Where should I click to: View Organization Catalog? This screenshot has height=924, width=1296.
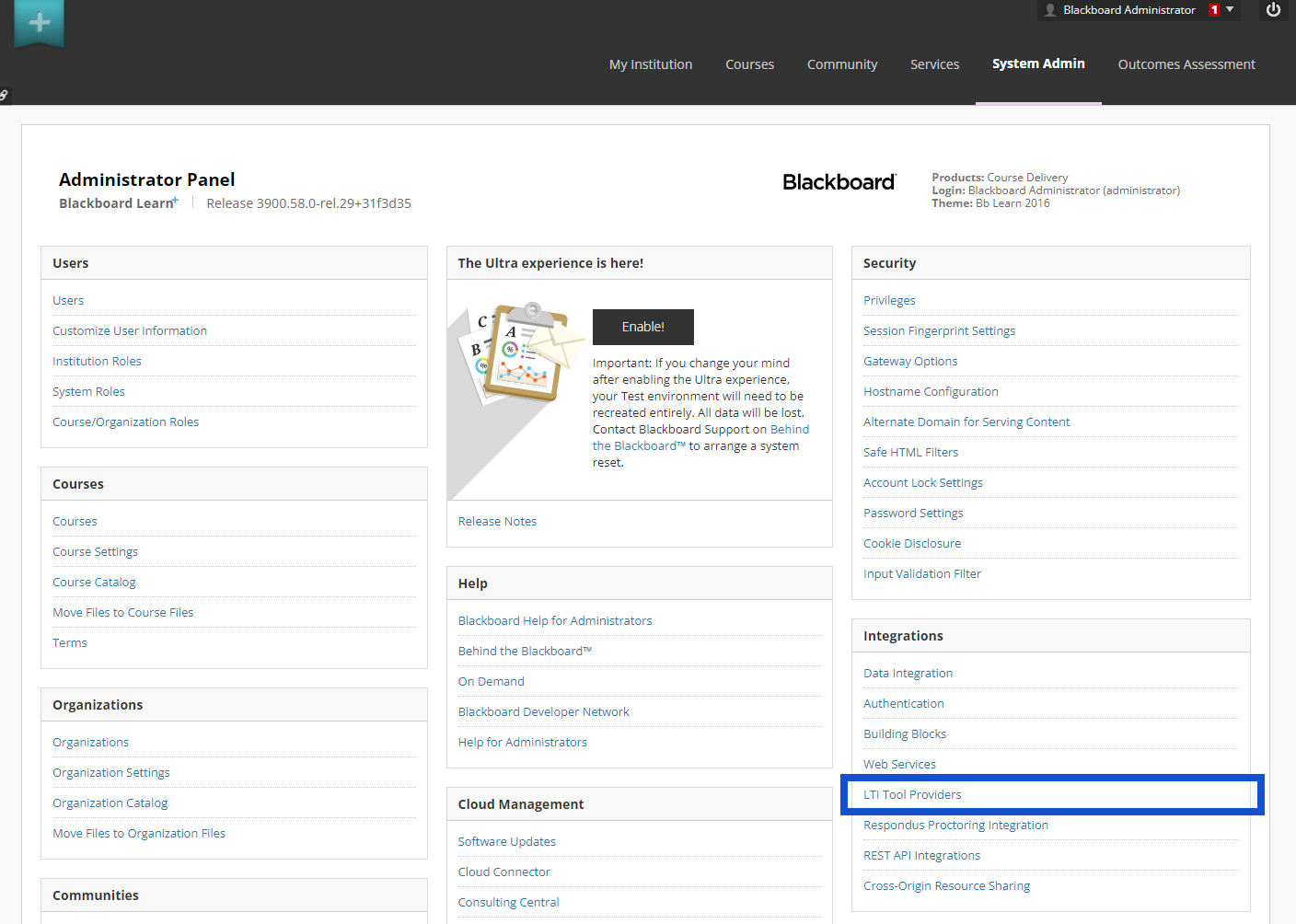(x=110, y=803)
